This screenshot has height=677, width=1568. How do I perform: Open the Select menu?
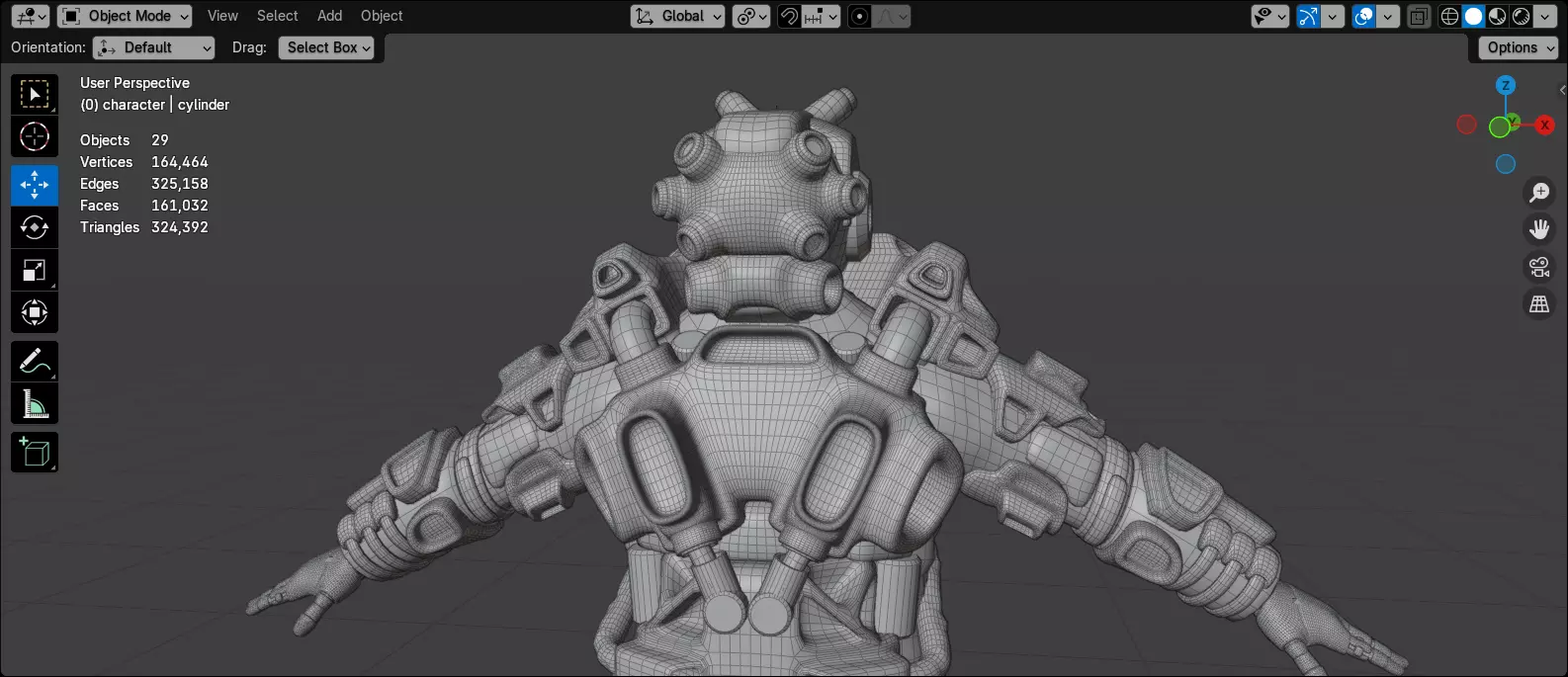(277, 16)
